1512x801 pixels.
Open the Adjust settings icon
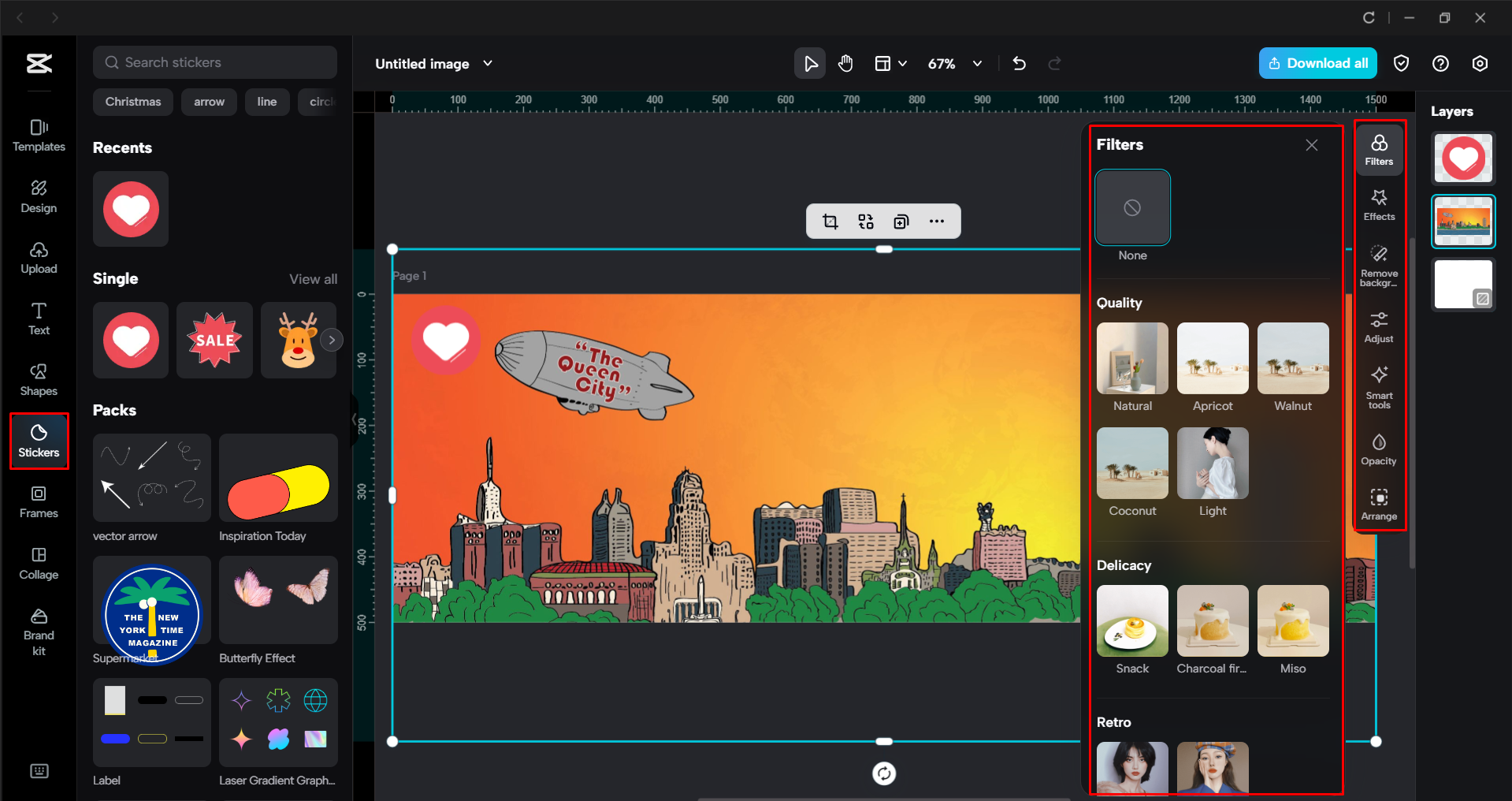click(x=1379, y=326)
